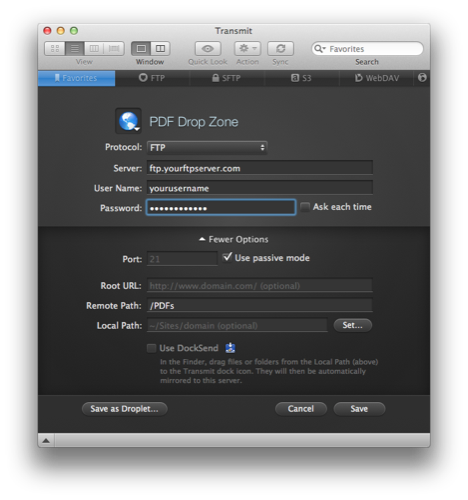
Task: Click the Root URL field
Action: 260,286
